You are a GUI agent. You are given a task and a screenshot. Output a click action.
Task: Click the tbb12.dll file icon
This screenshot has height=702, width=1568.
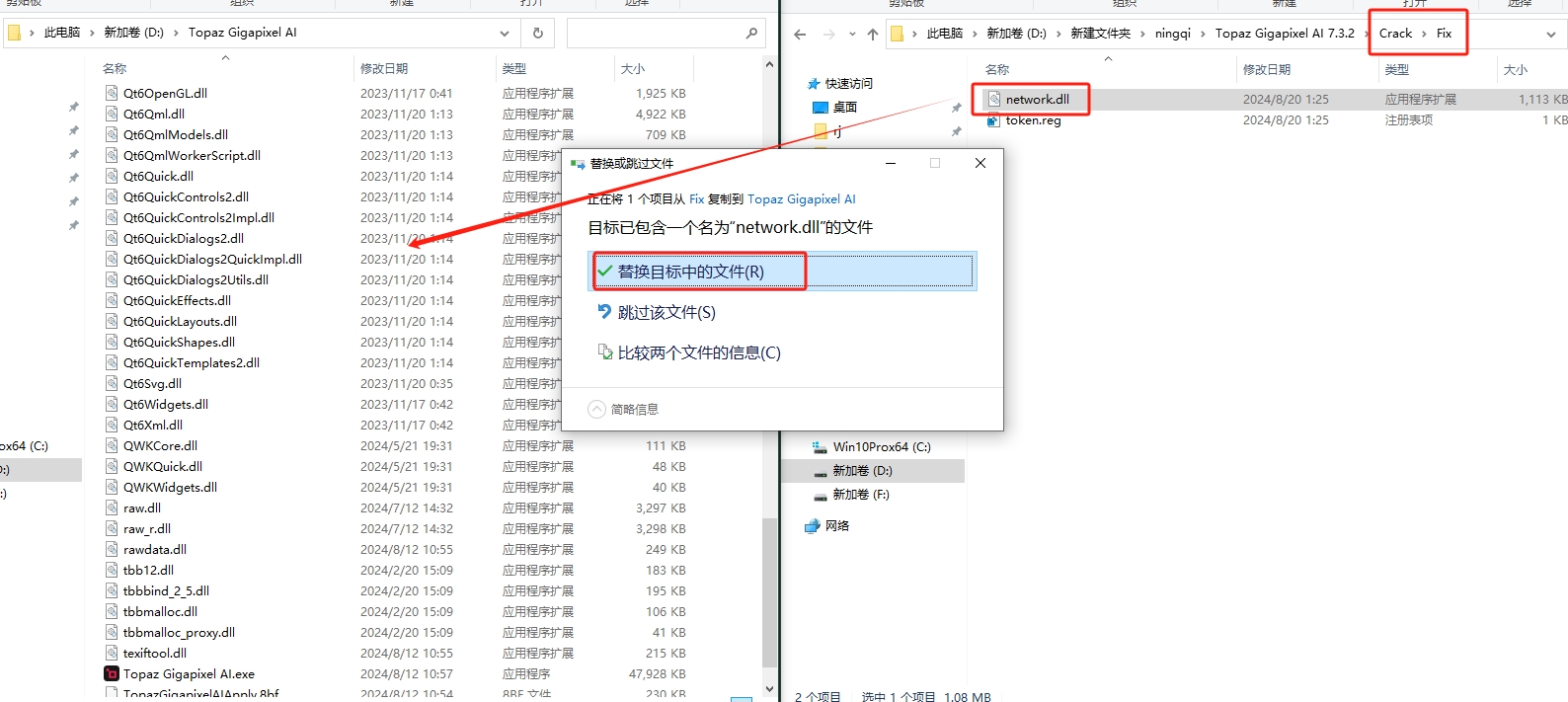click(x=112, y=570)
